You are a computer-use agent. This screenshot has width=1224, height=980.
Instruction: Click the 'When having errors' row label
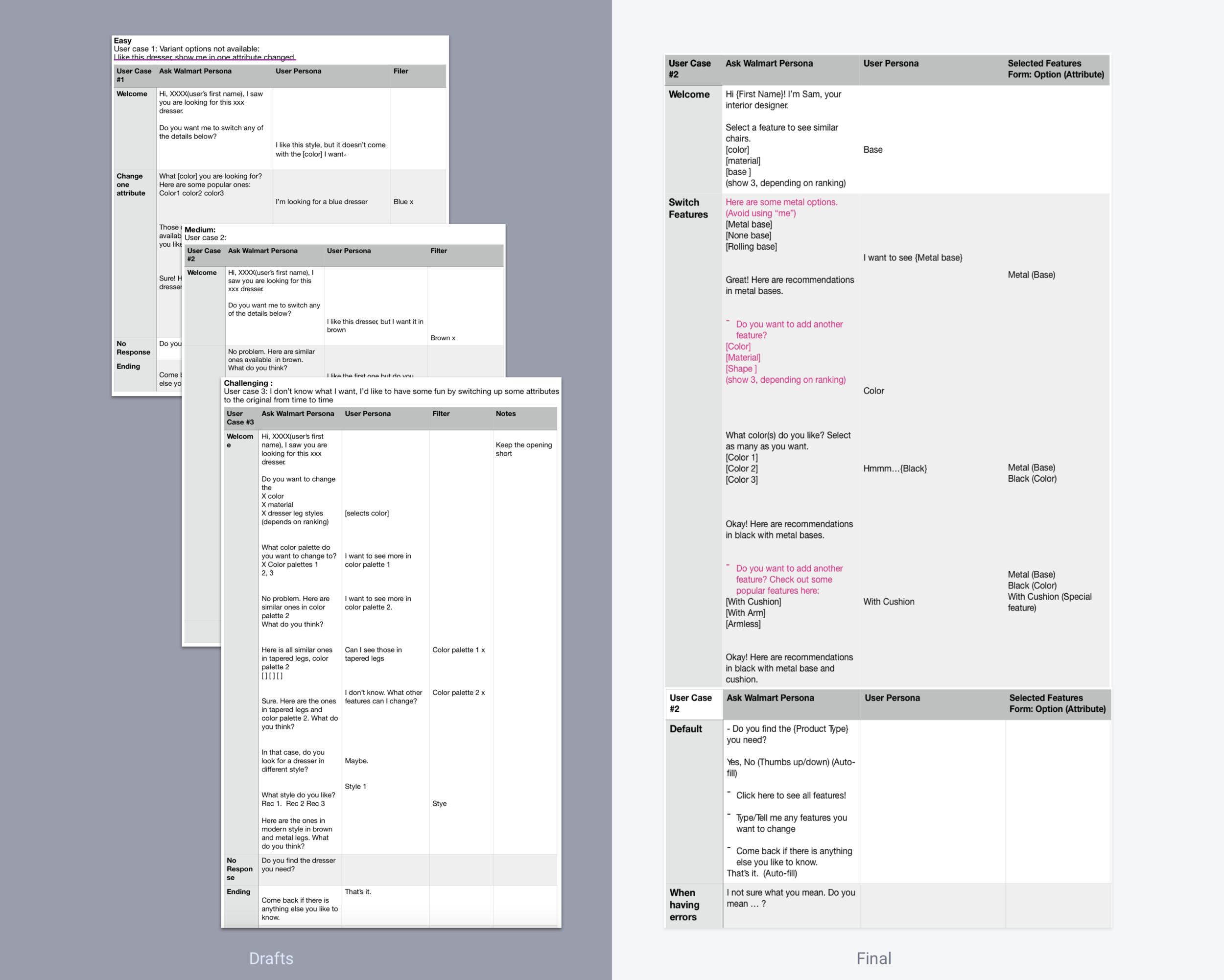point(683,905)
